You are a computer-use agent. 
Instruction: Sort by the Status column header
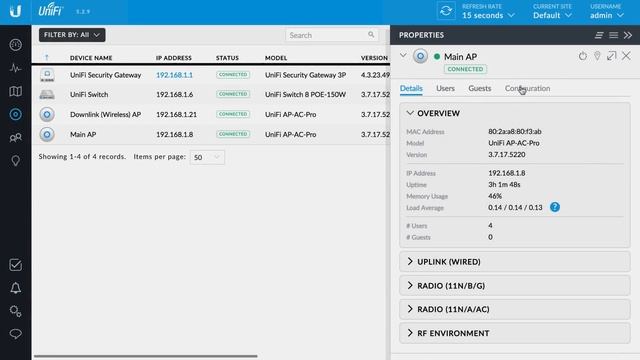pyautogui.click(x=227, y=58)
